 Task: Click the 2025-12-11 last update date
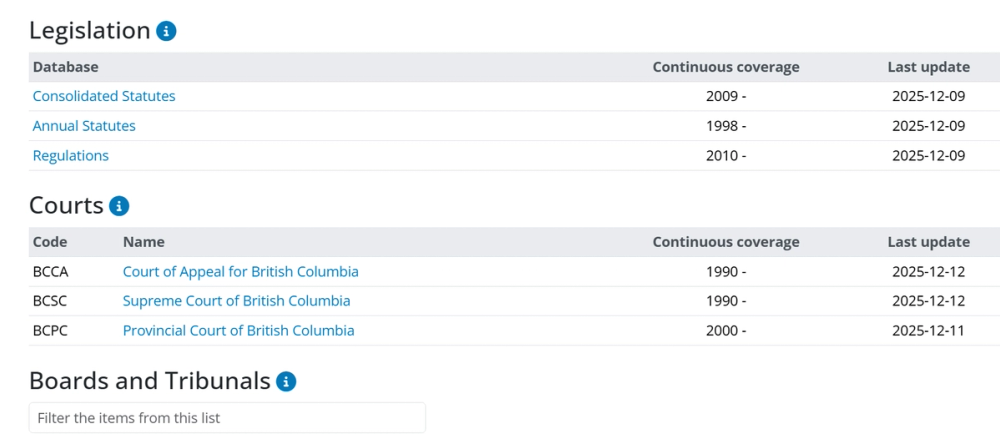pos(929,331)
